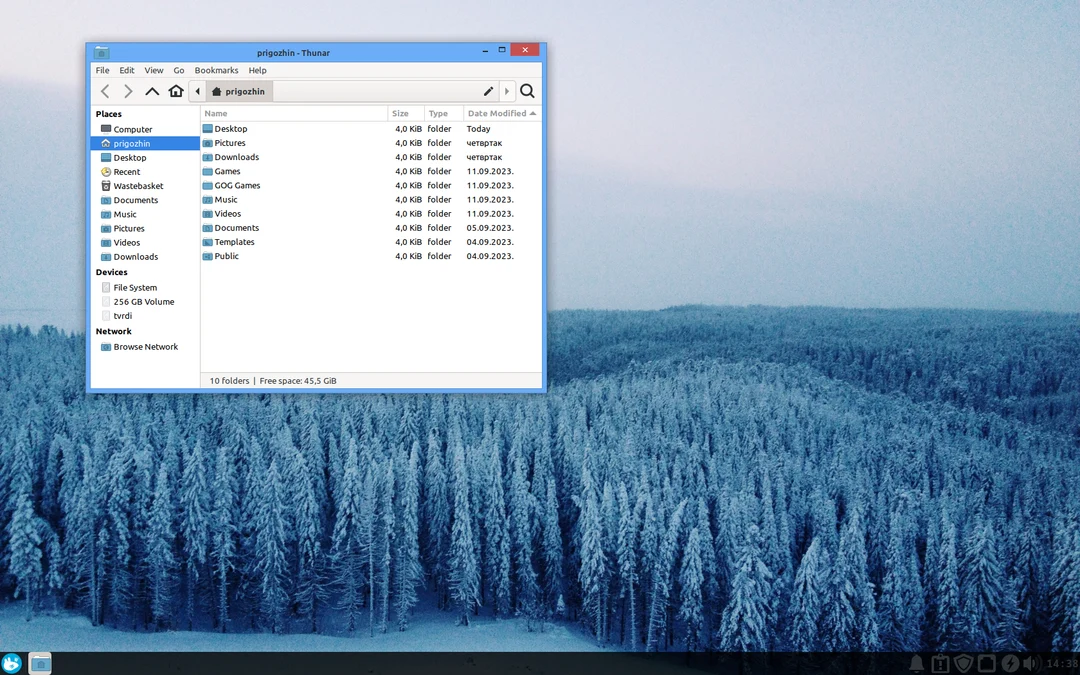Click the pencil icon to edit the path
The height and width of the screenshot is (675, 1080).
click(x=487, y=91)
